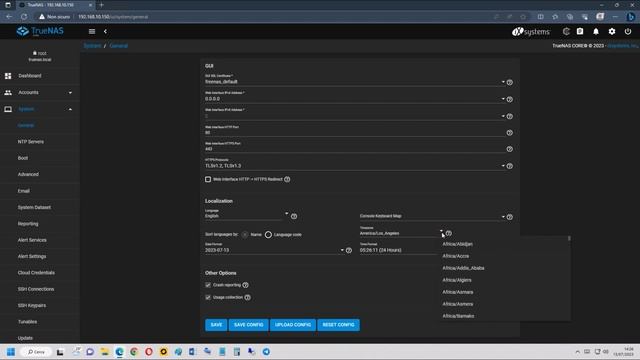Viewport: 640px width, 360px height.
Task: Show help for Console Keyboard Map
Action: 509,217
